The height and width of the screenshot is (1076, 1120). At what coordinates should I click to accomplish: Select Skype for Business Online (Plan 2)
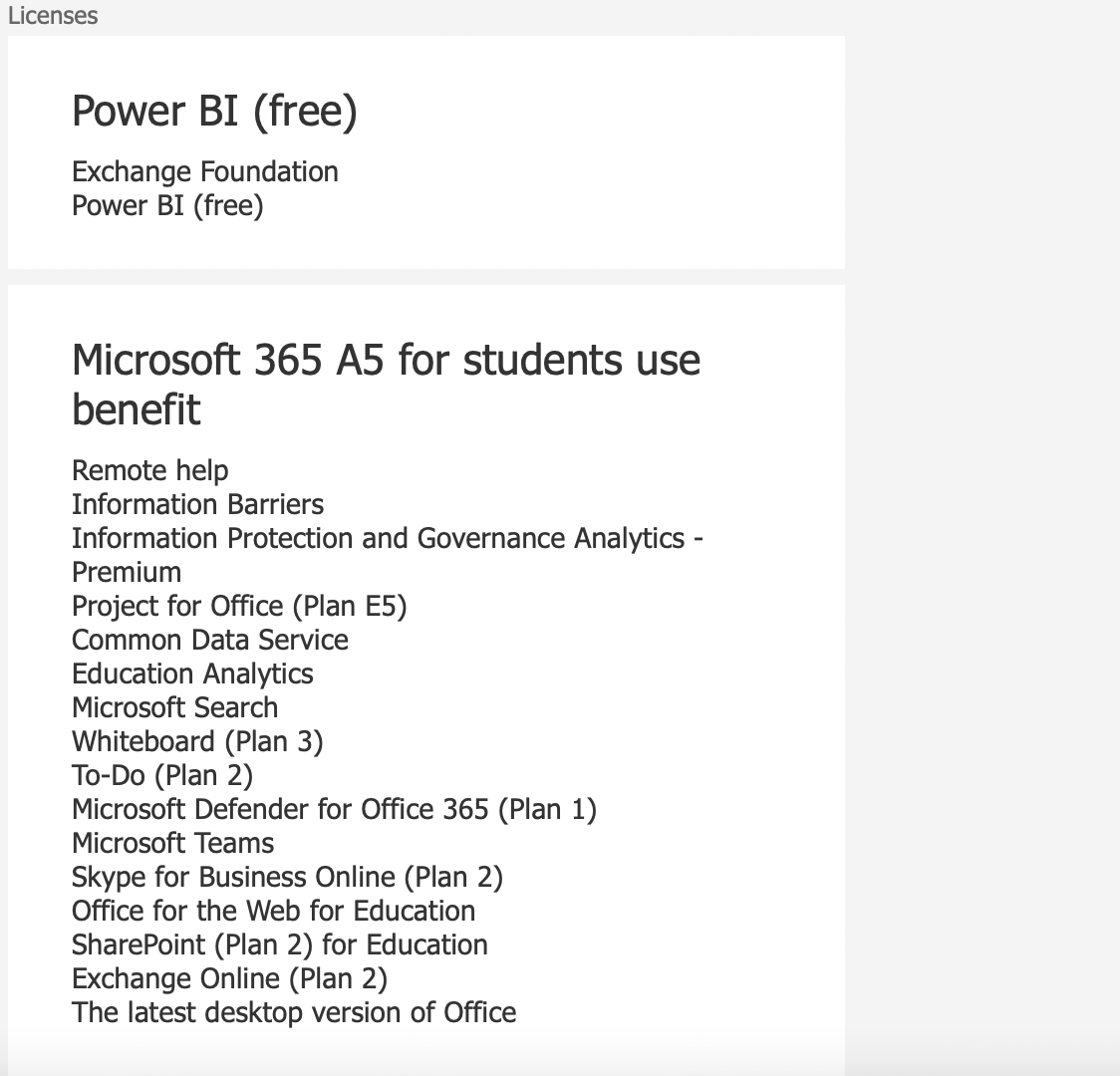[x=288, y=878]
